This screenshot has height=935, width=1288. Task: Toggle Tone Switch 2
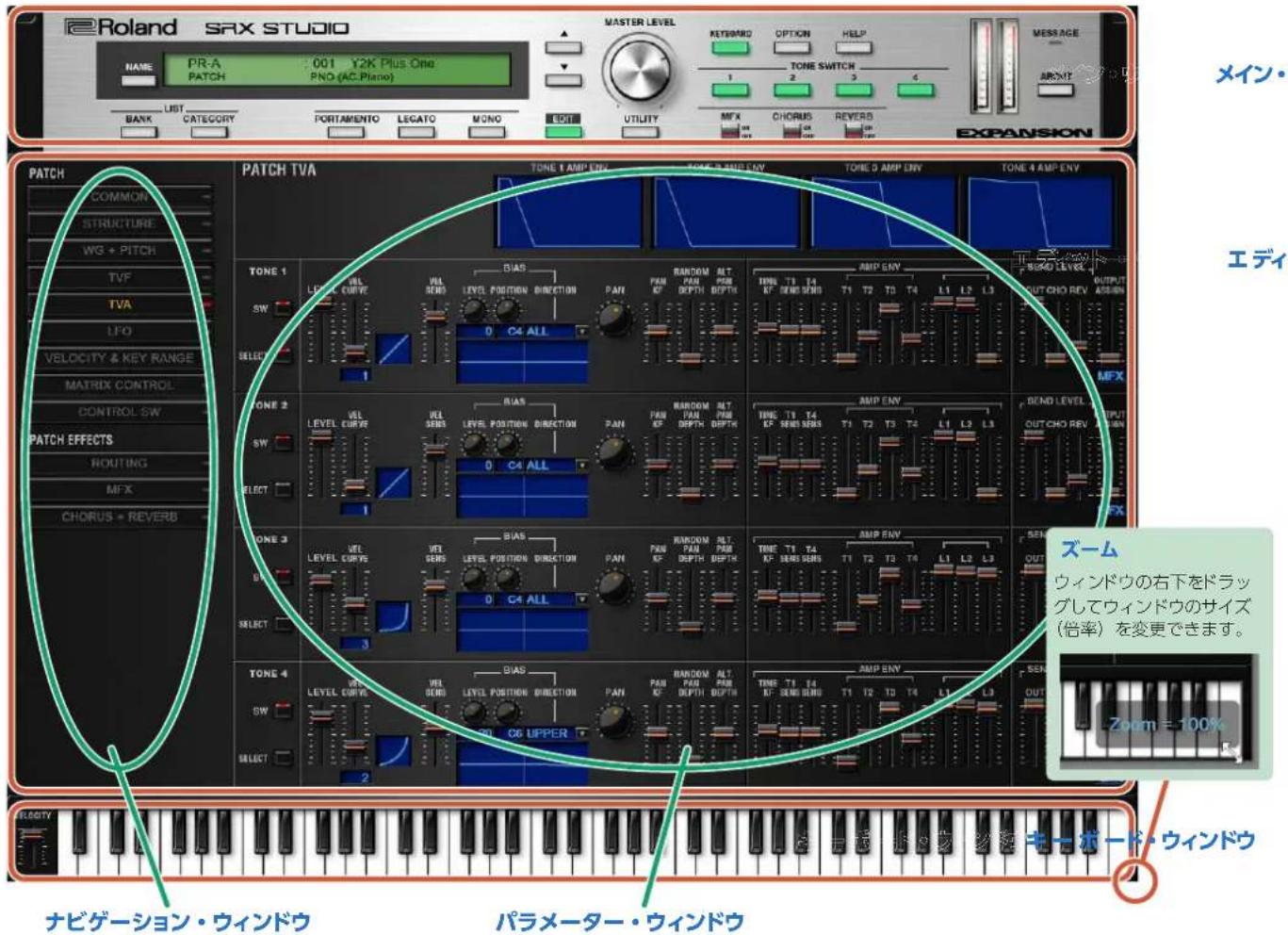[x=792, y=90]
